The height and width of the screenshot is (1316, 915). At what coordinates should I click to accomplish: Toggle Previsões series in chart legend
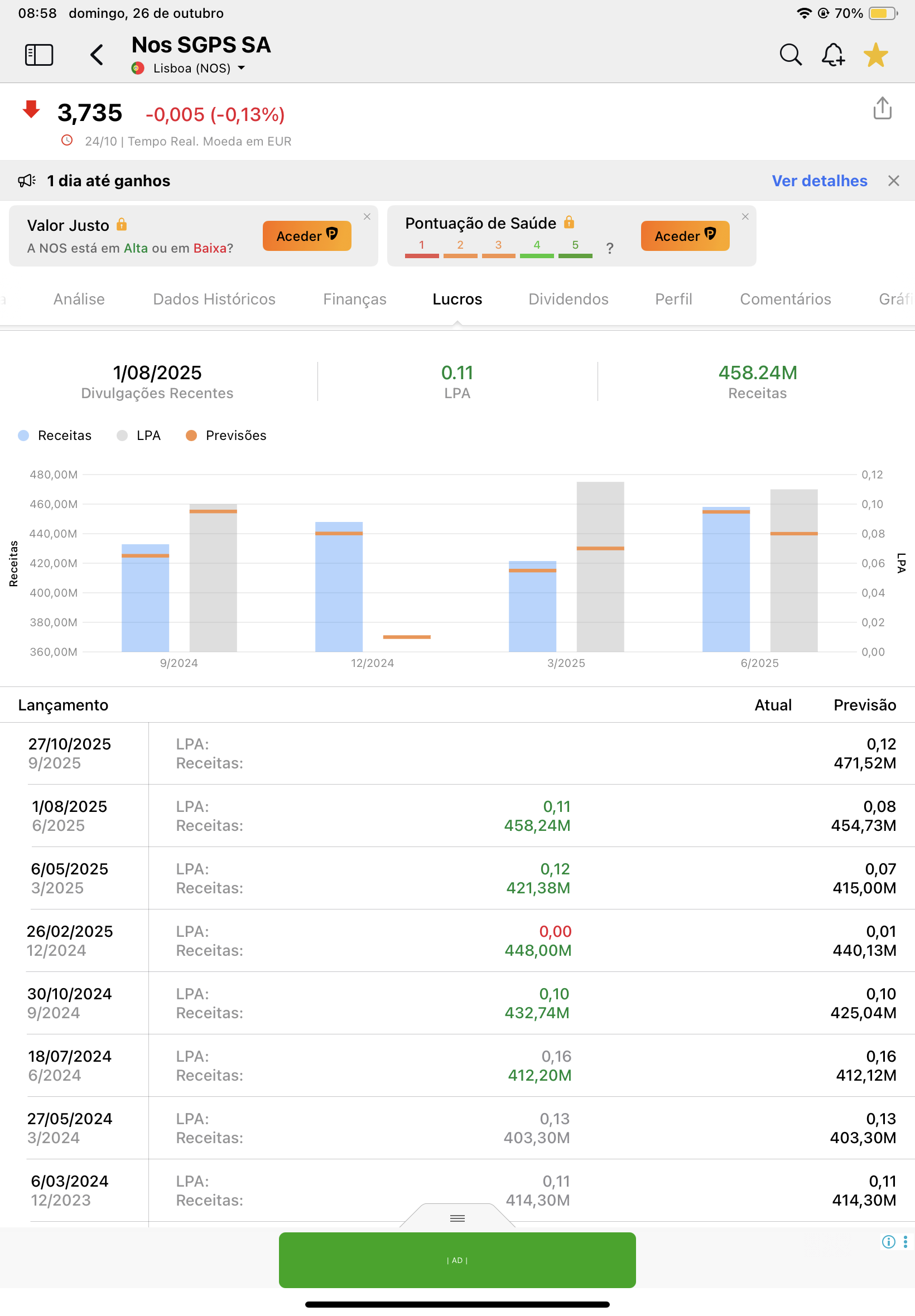[227, 436]
